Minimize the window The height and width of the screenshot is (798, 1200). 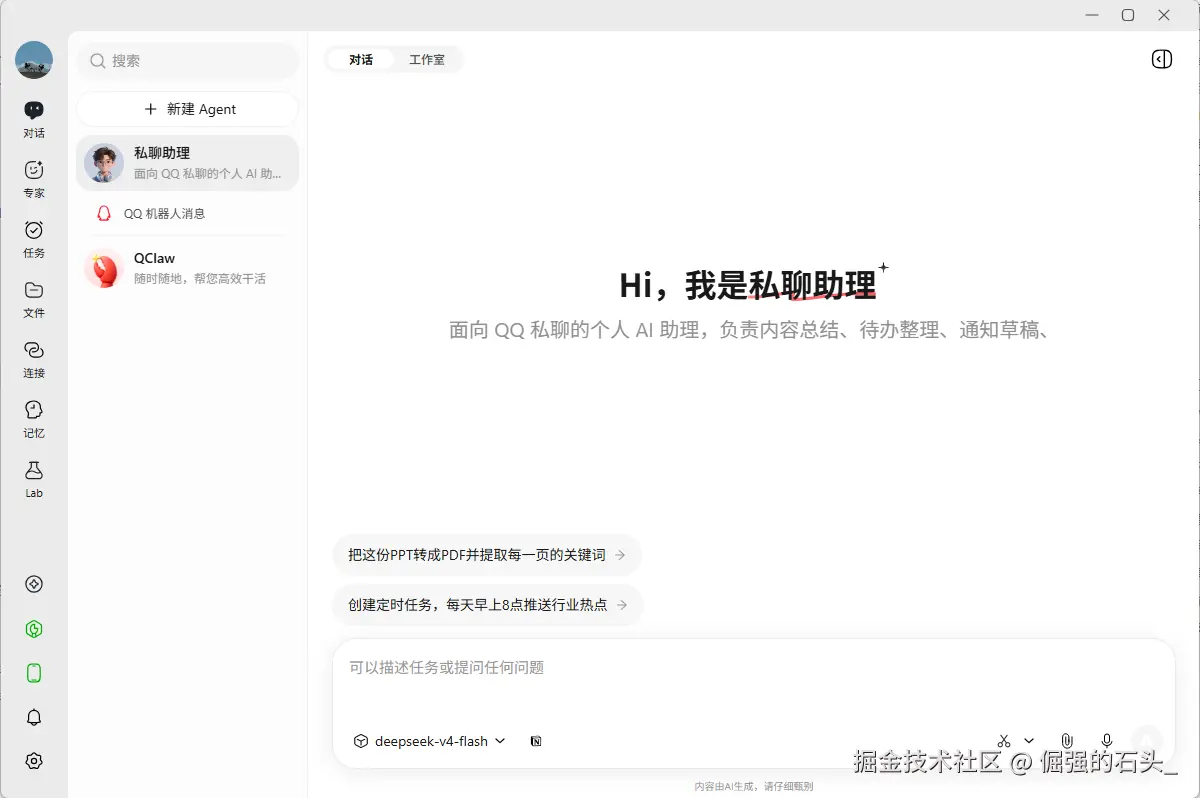coord(1092,15)
